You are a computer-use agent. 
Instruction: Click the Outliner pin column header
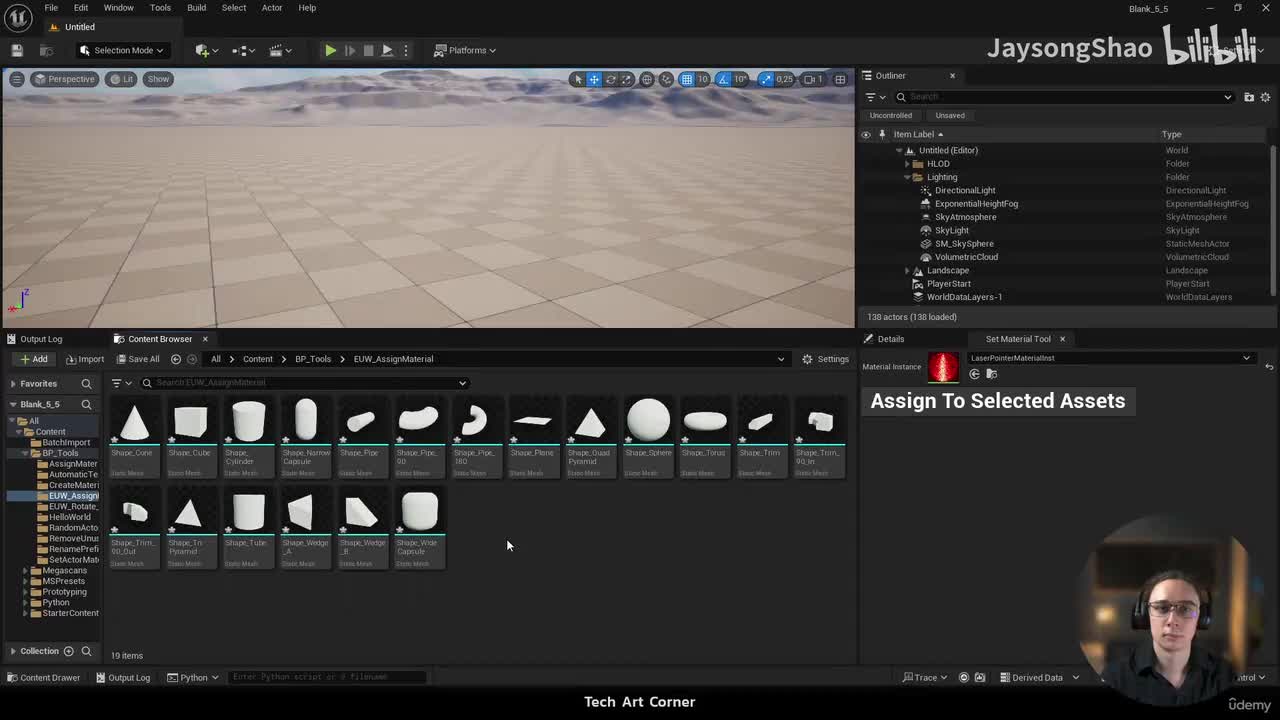coord(882,134)
